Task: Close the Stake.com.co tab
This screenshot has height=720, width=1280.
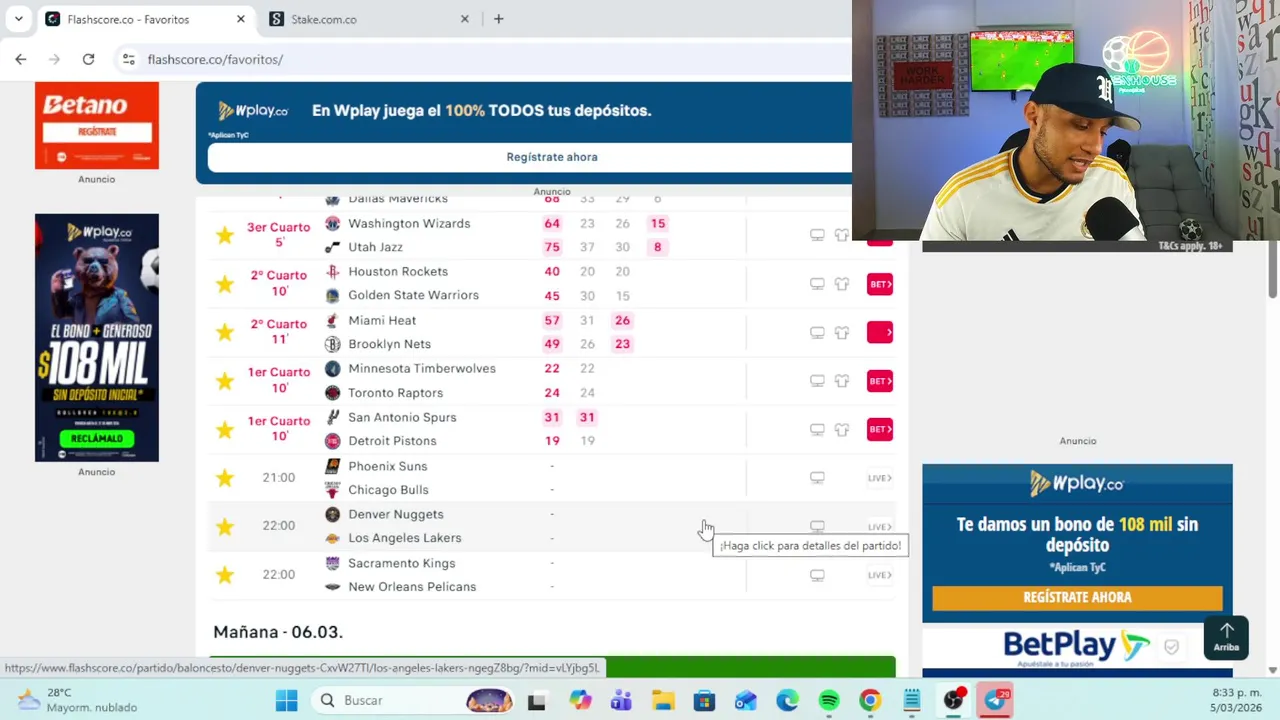Action: click(465, 19)
